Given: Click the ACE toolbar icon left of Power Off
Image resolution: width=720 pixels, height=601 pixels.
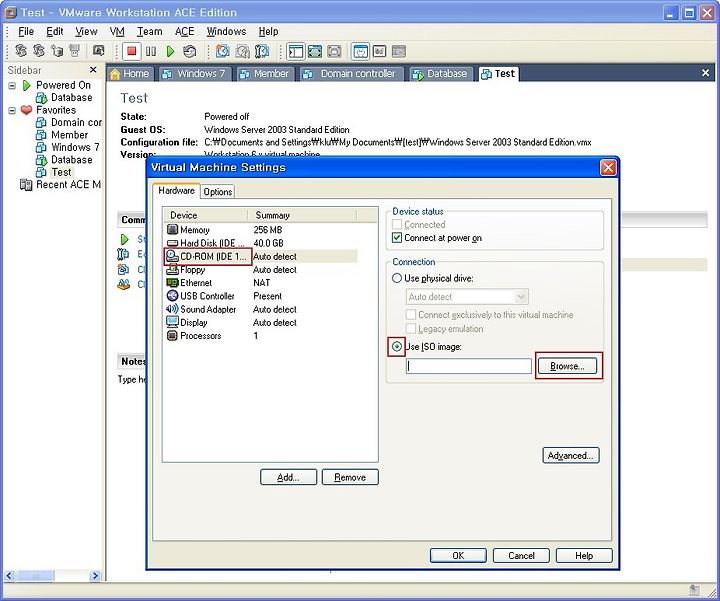Looking at the screenshot, I should [x=99, y=51].
